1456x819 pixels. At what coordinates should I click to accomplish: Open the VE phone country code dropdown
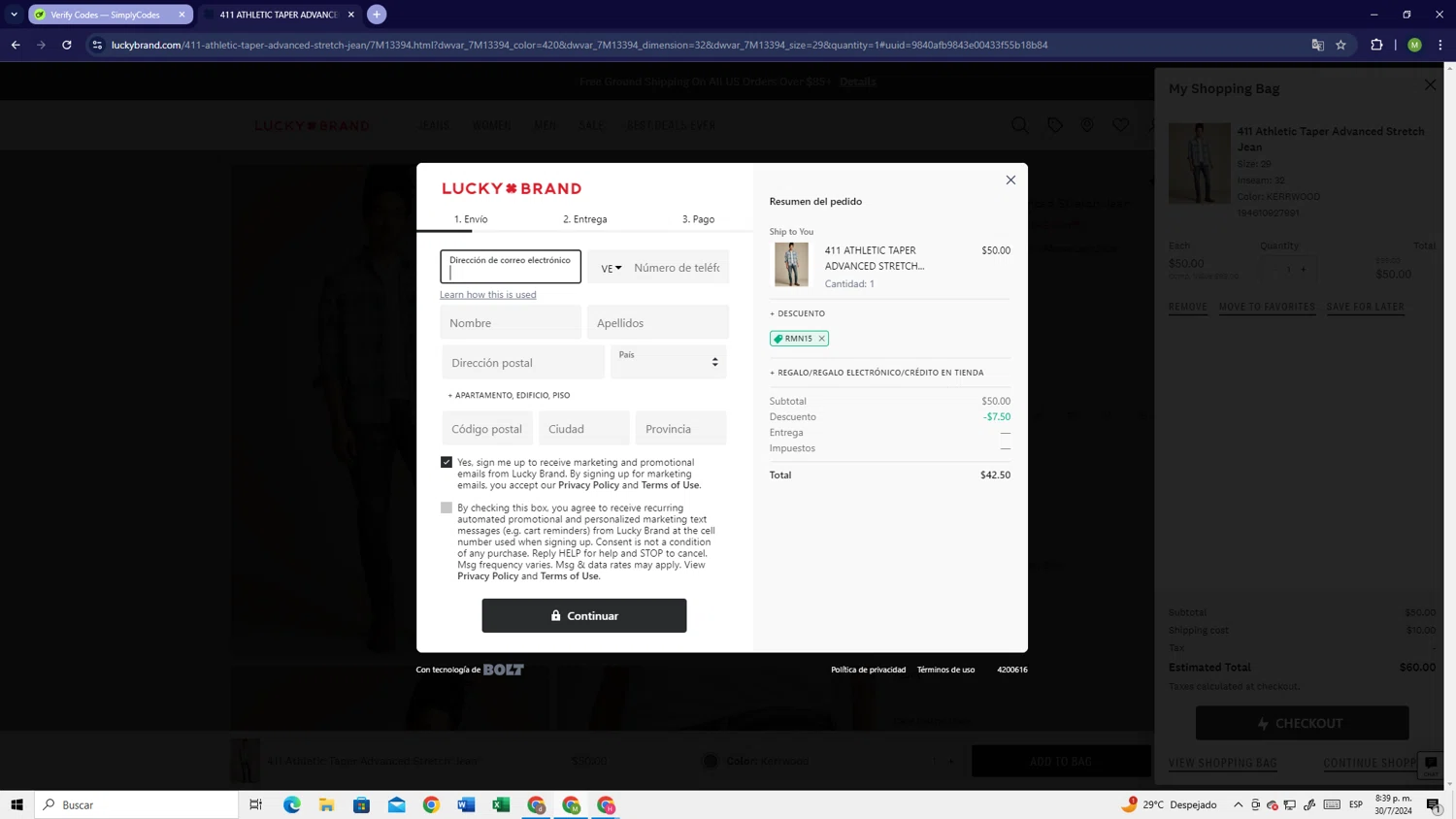pos(611,268)
